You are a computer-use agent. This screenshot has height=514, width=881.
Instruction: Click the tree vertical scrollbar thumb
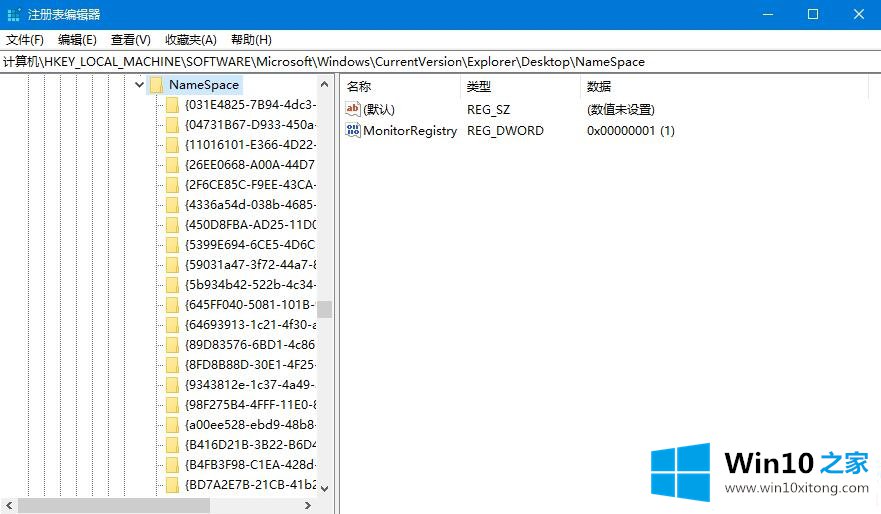pyautogui.click(x=324, y=309)
